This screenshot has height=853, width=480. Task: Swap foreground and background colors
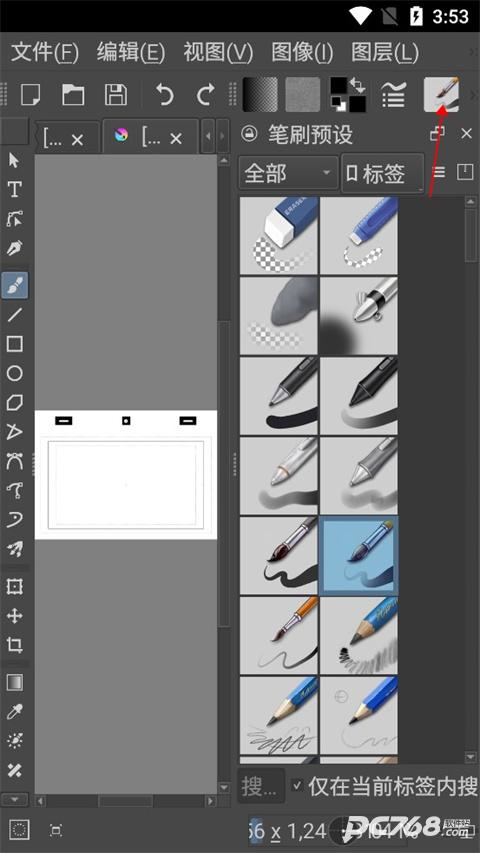(357, 84)
